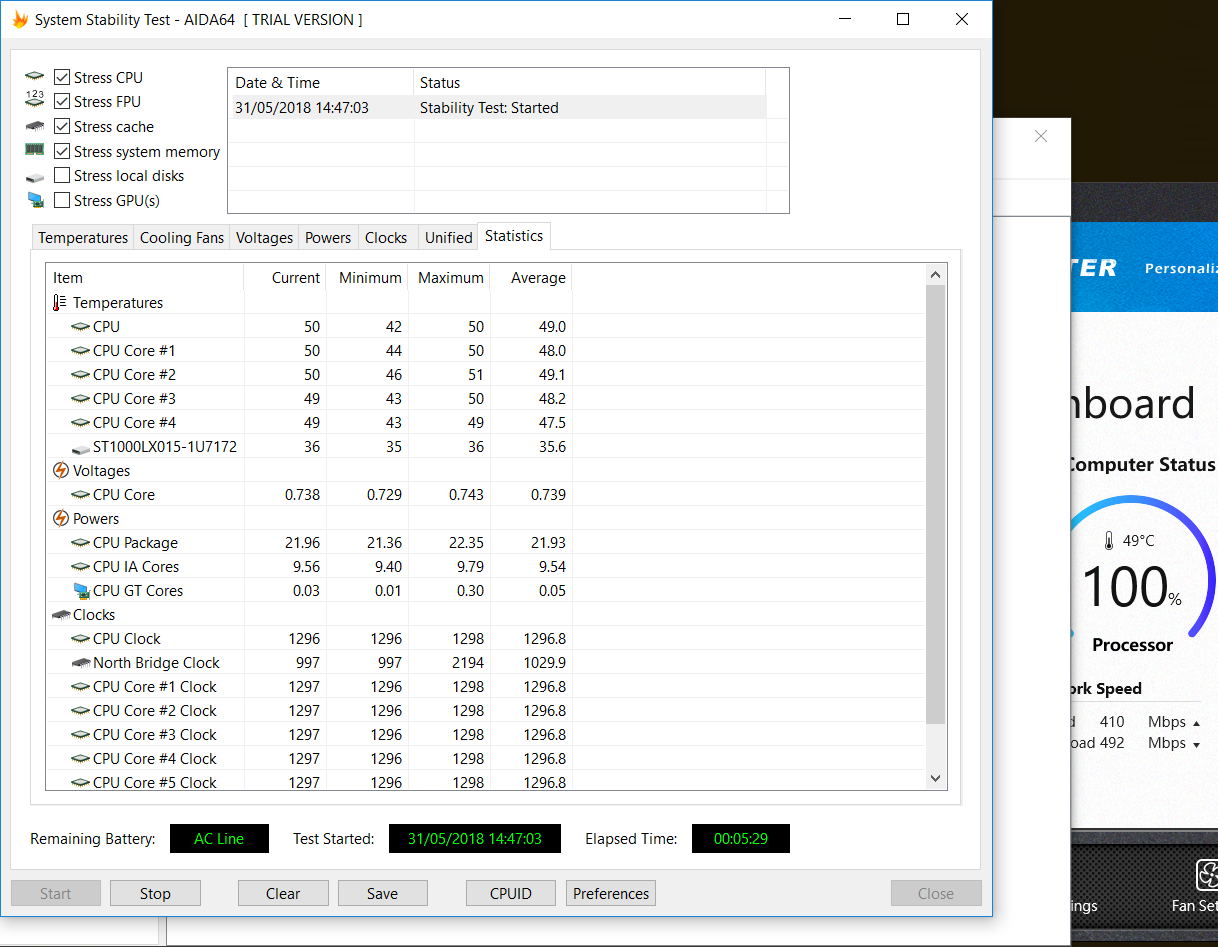Select the Statistics tab
Viewport: 1218px width, 947px height.
(514, 236)
